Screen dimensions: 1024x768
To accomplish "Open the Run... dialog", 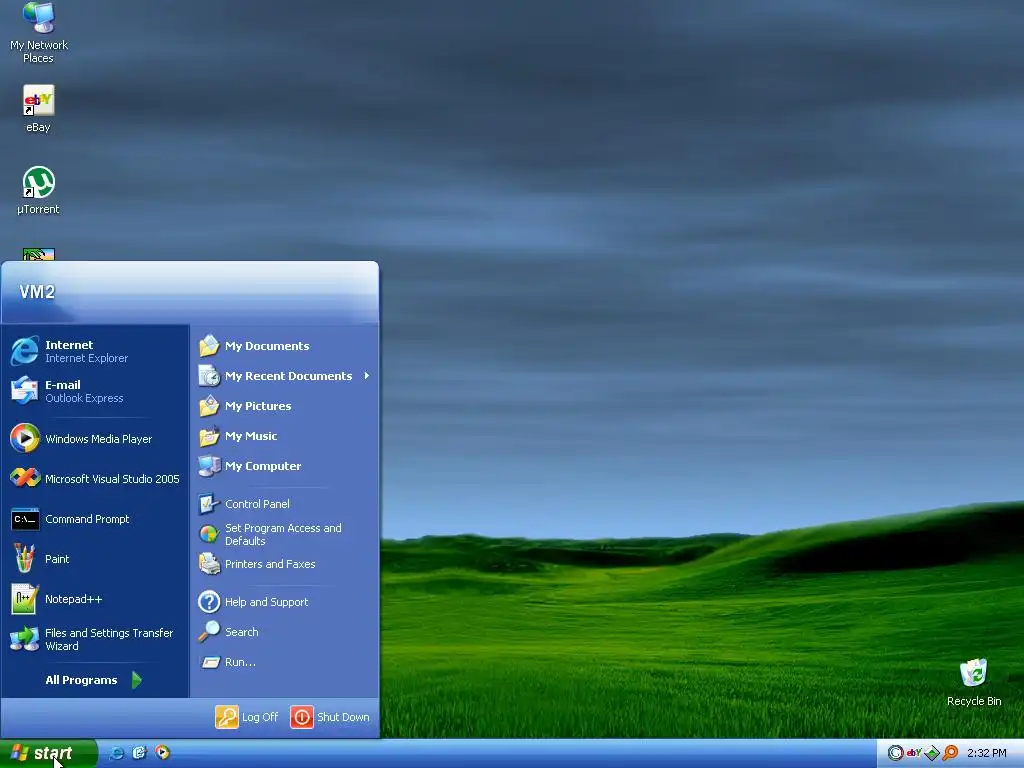I will click(x=285, y=662).
